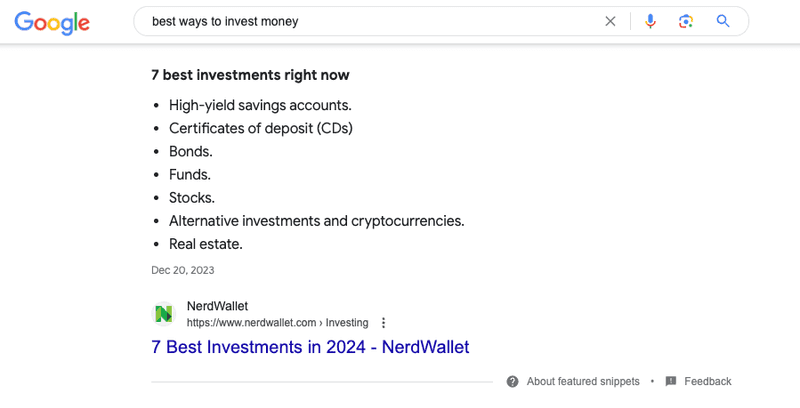Click the NerdWallet favicon logo
The height and width of the screenshot is (408, 800).
164,314
